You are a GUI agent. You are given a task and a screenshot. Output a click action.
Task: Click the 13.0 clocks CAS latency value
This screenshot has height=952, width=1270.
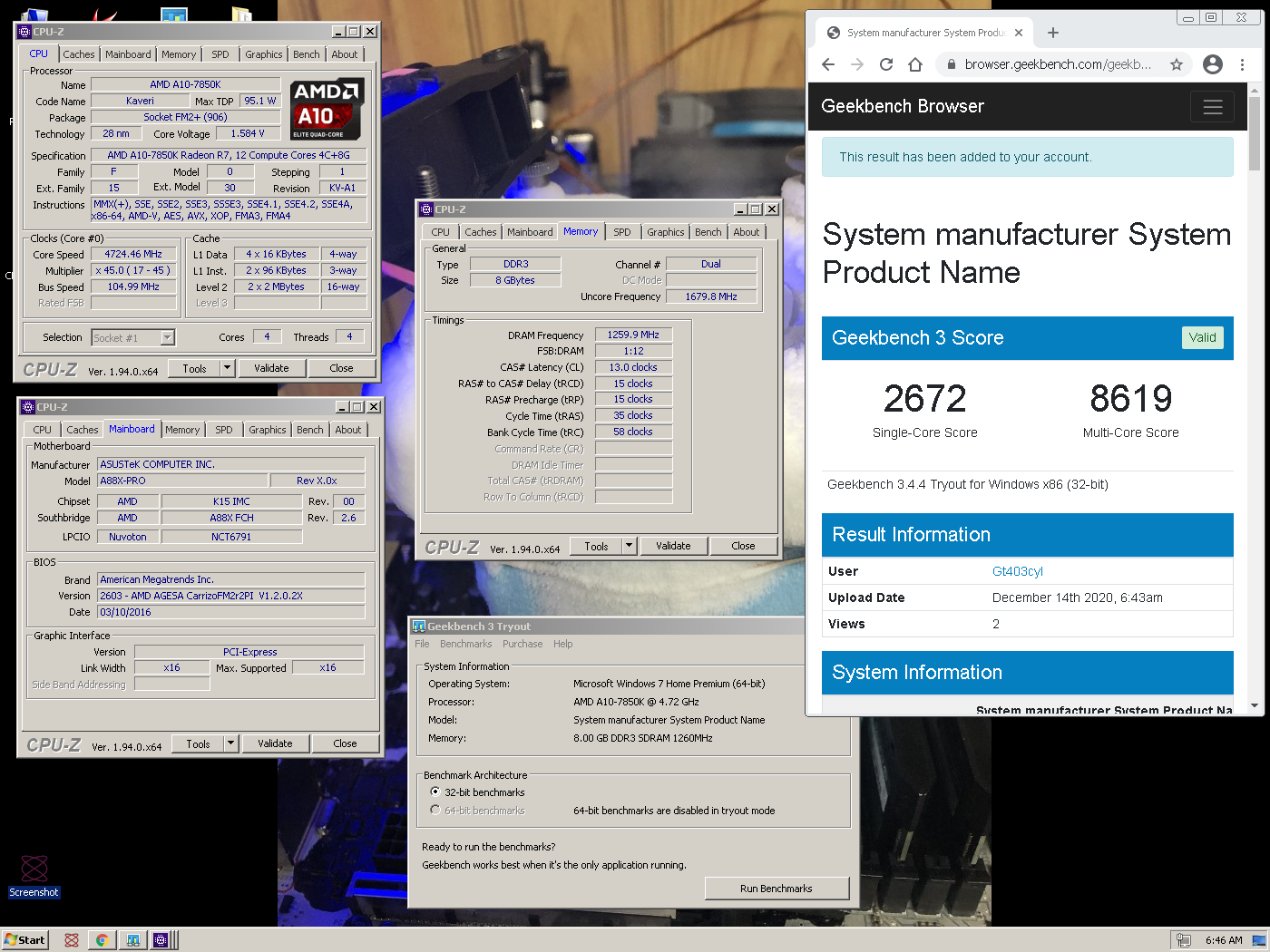(633, 367)
